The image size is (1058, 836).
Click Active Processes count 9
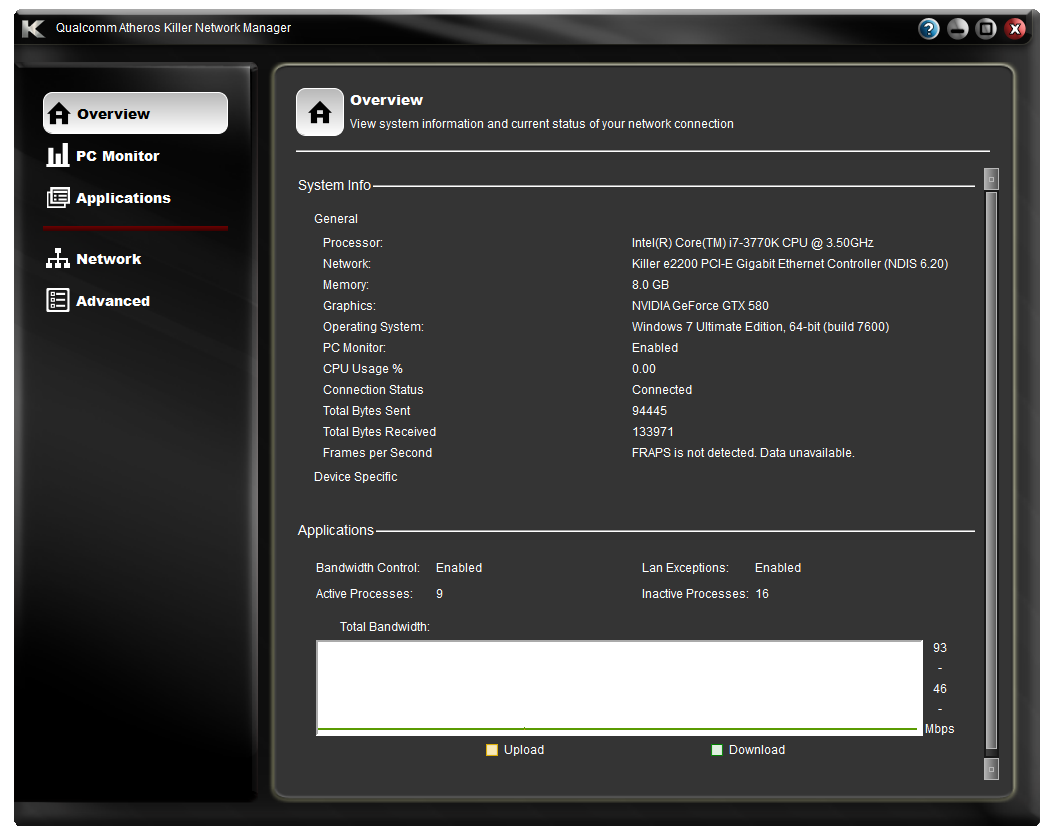439,594
